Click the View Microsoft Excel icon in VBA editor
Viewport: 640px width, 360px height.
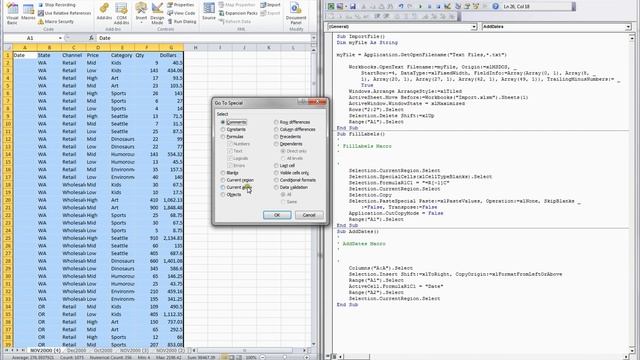point(331,7)
